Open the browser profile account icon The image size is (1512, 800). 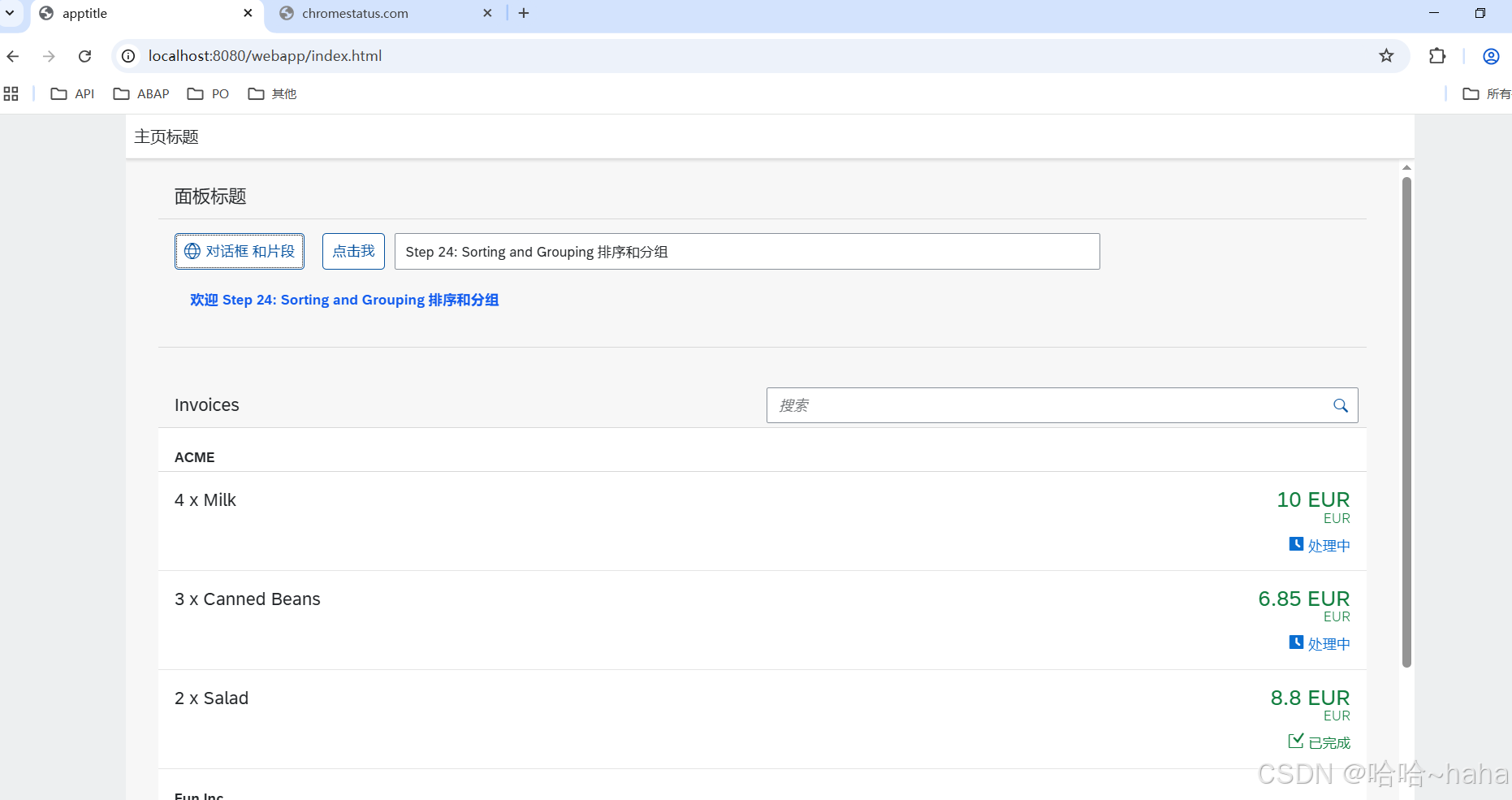[1491, 56]
